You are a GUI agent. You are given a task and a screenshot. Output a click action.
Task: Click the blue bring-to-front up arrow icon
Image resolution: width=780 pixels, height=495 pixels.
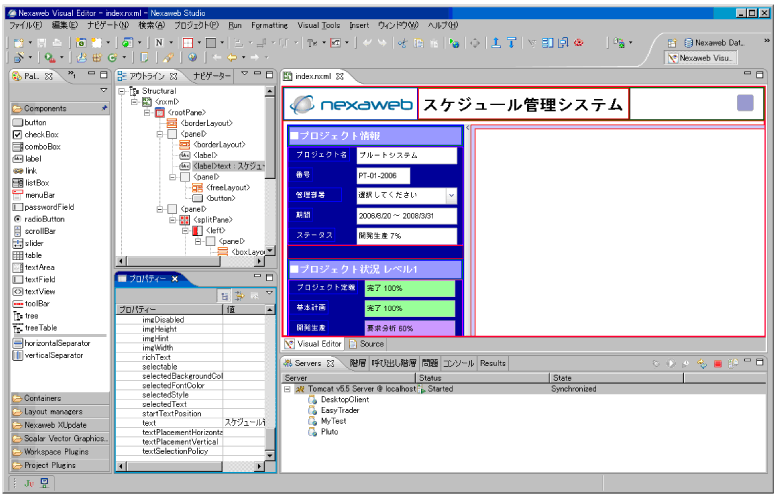495,43
